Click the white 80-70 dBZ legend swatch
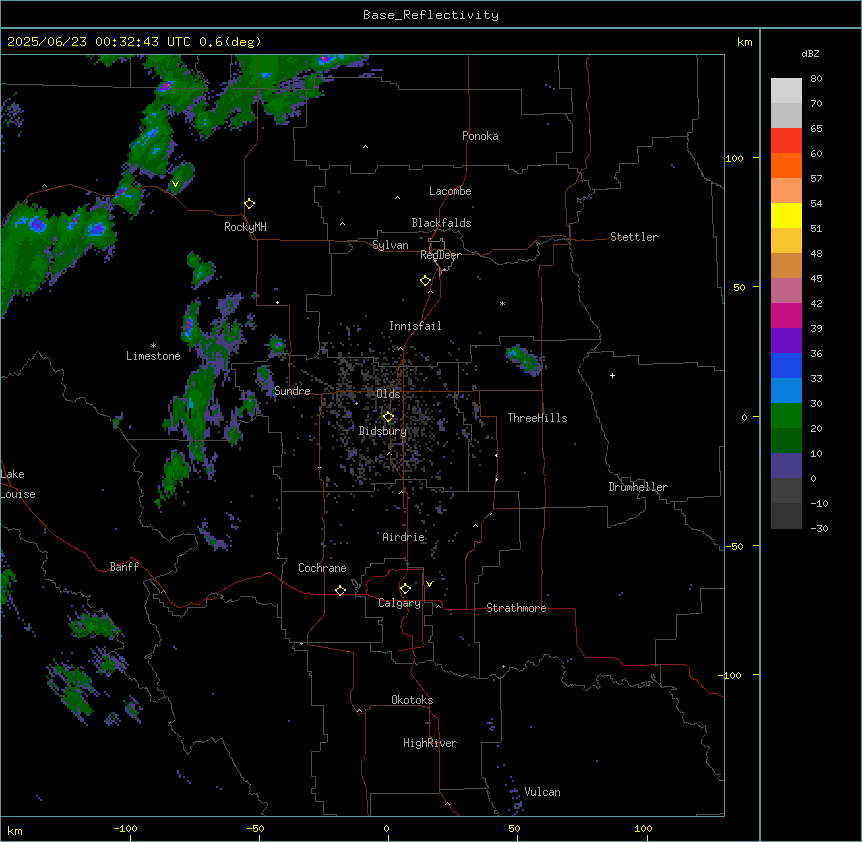862x842 pixels. point(786,91)
